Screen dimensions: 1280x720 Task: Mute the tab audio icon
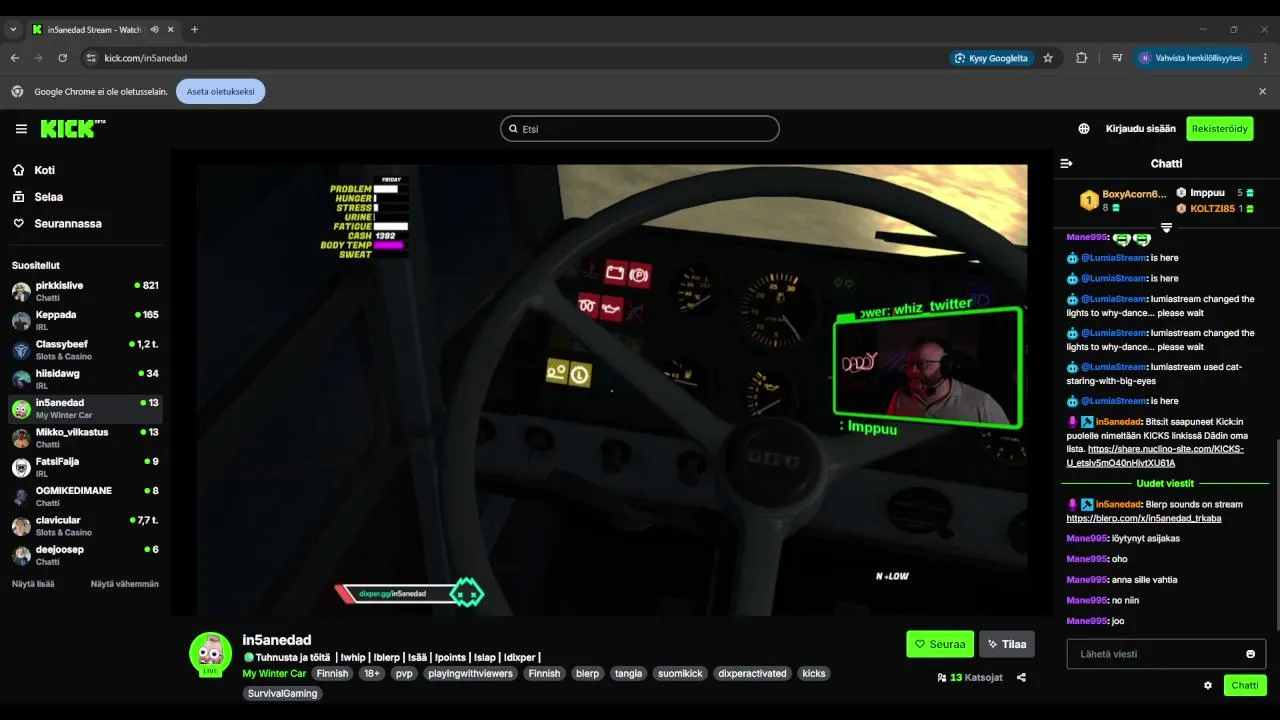click(154, 29)
